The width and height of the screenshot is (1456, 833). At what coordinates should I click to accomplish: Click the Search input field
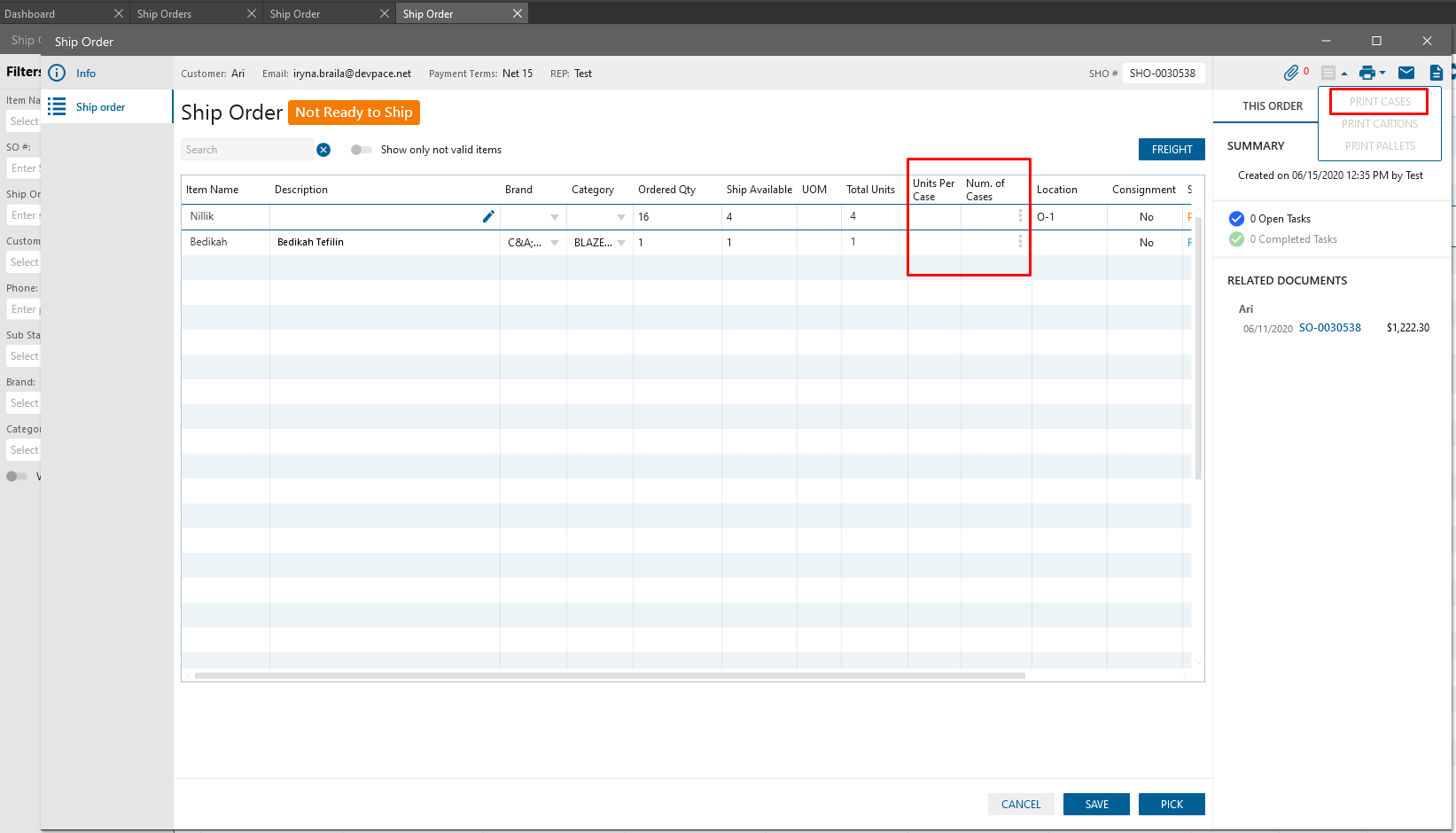(248, 150)
